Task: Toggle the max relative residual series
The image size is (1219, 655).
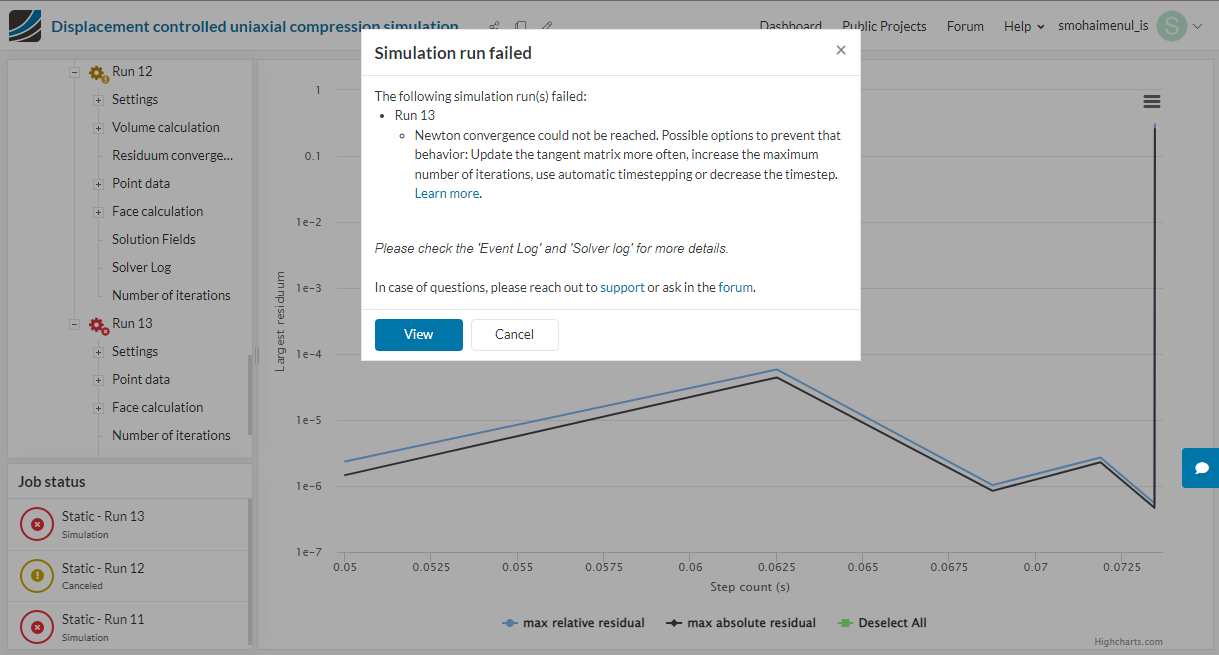Action: [573, 623]
